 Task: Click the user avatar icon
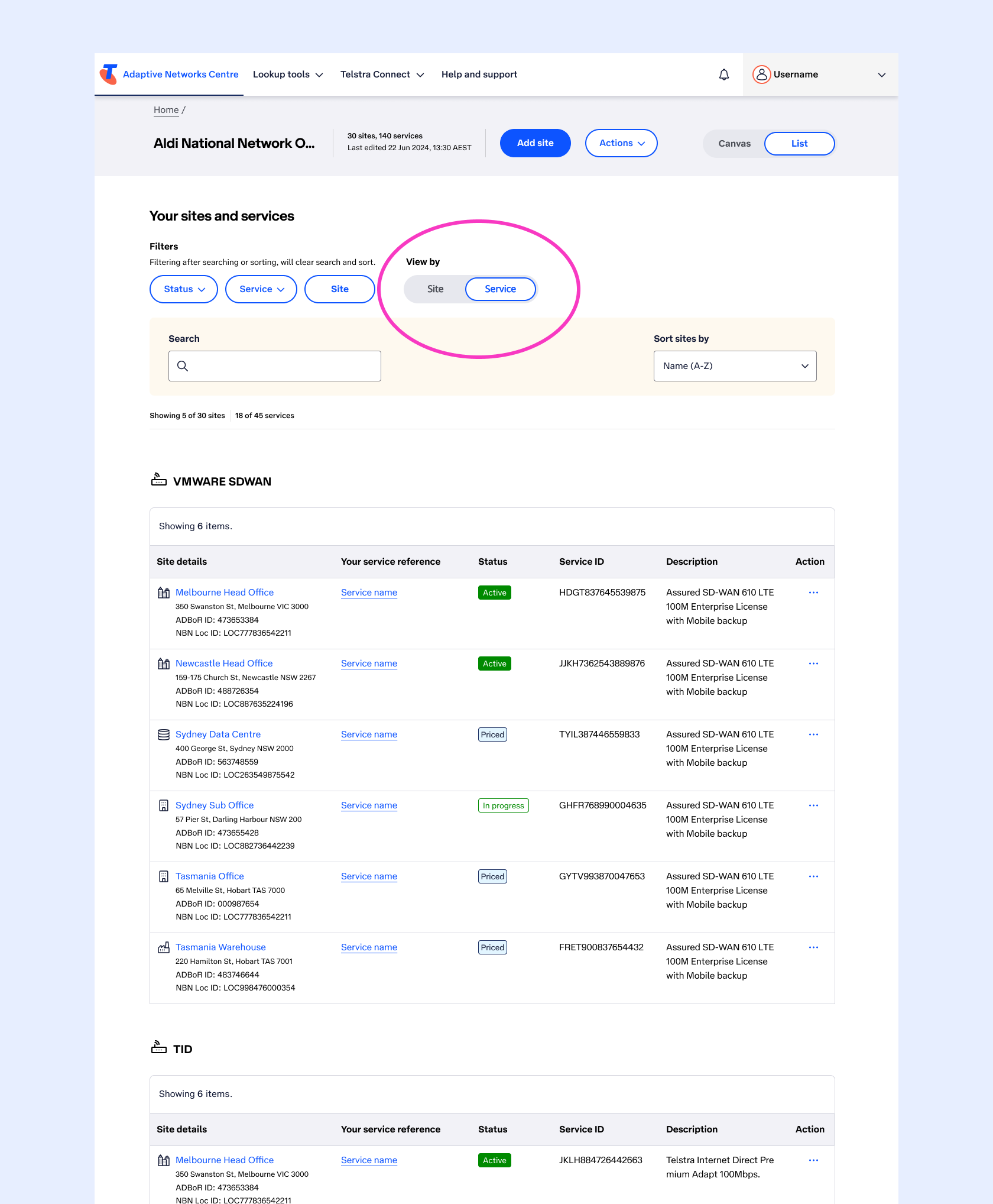pos(761,75)
